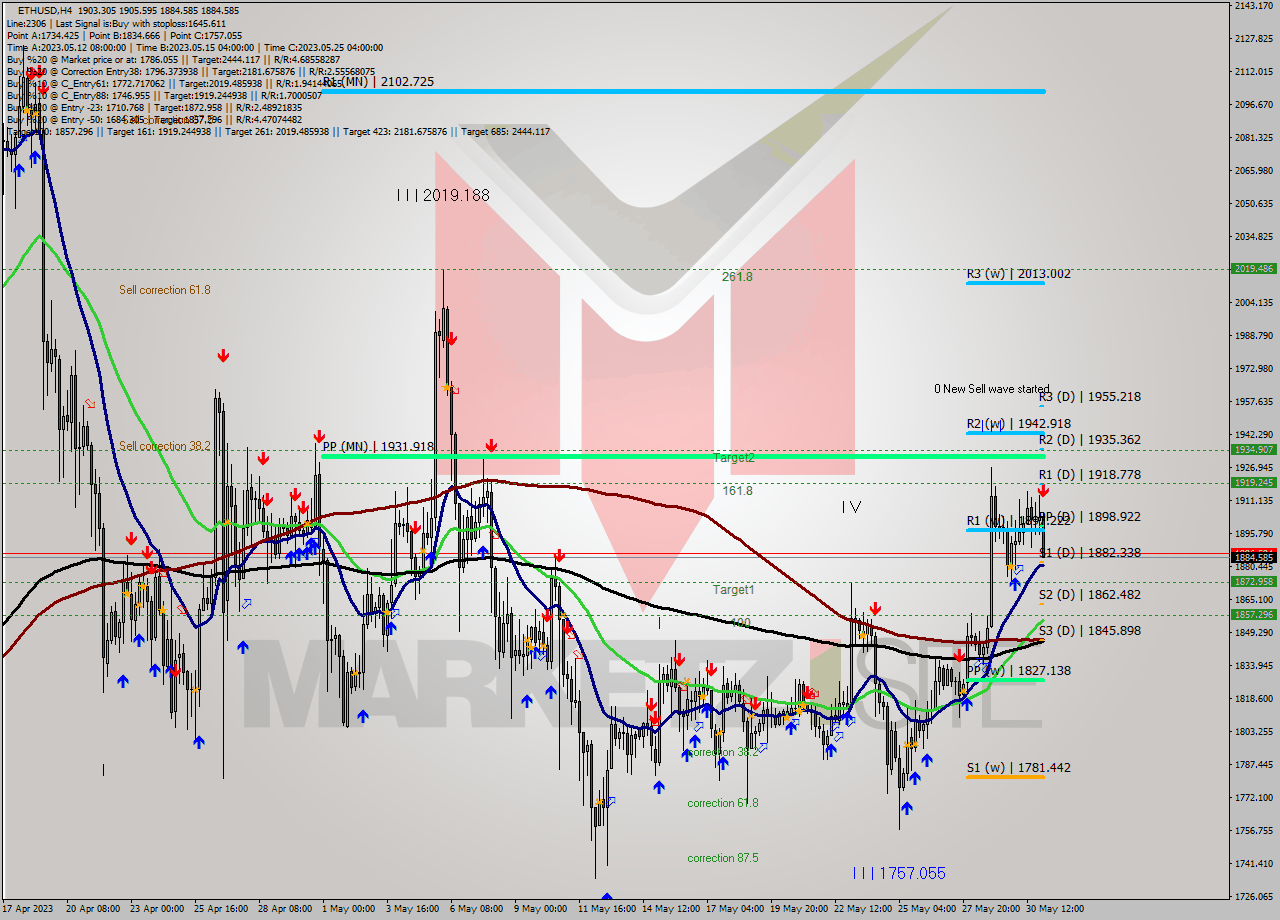
Task: Click the IV wave label
Action: click(851, 508)
